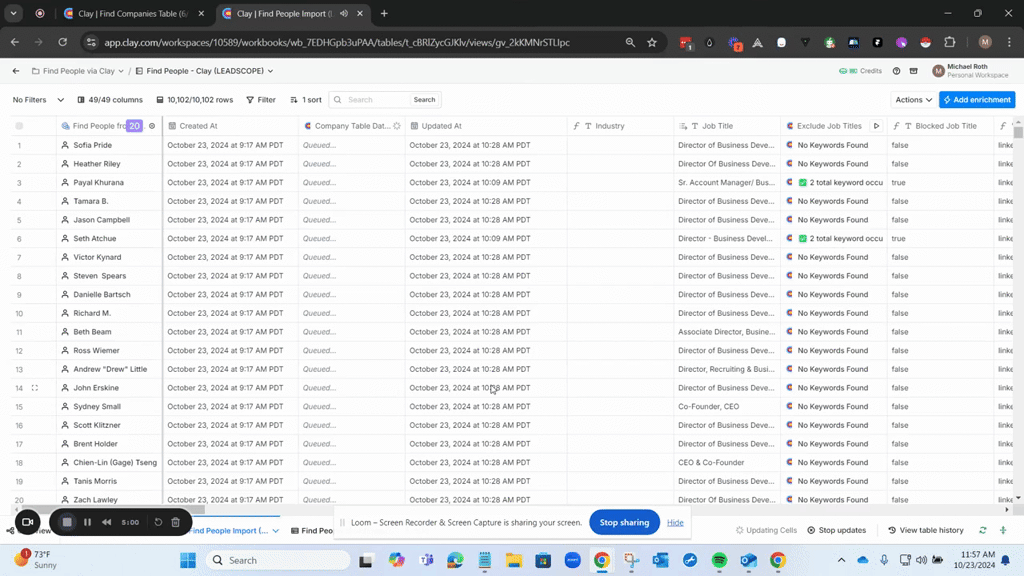This screenshot has height=576, width=1024.
Task: Open the 49/49 columns menu
Action: pos(110,100)
